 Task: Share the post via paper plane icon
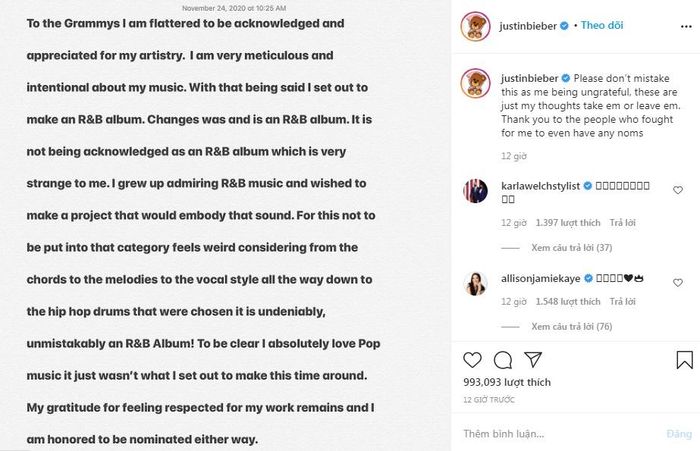click(533, 359)
